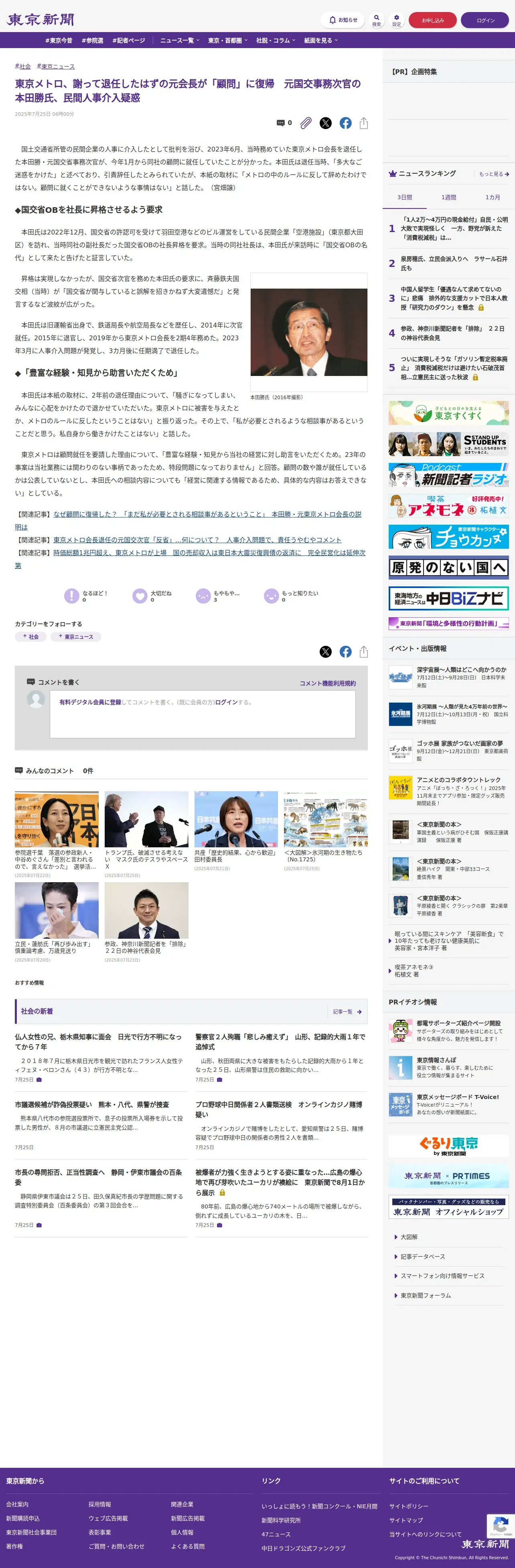Share on X icon under headline
515x1568 pixels.
tap(326, 123)
